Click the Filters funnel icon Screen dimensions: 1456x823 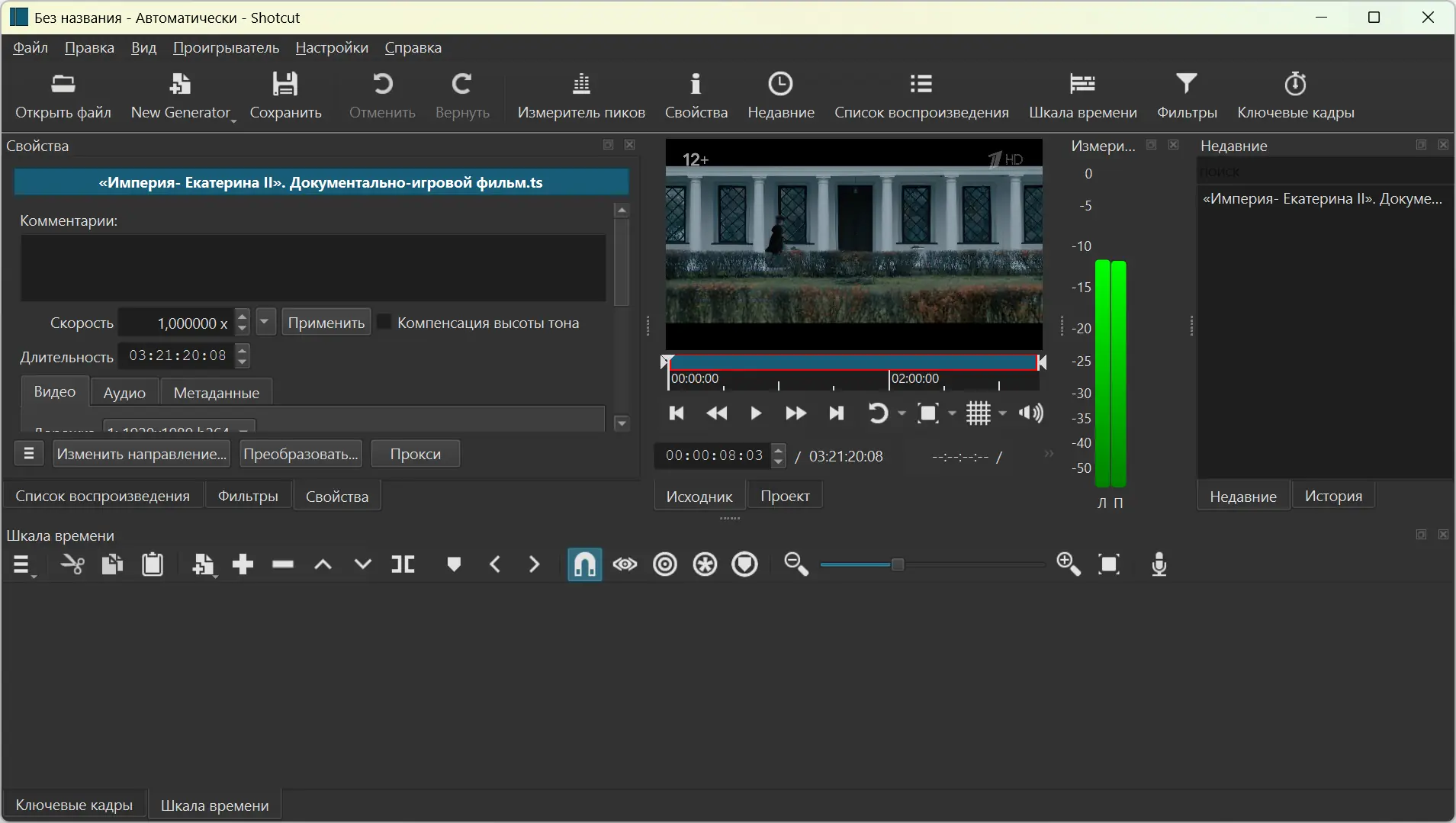(x=1186, y=84)
